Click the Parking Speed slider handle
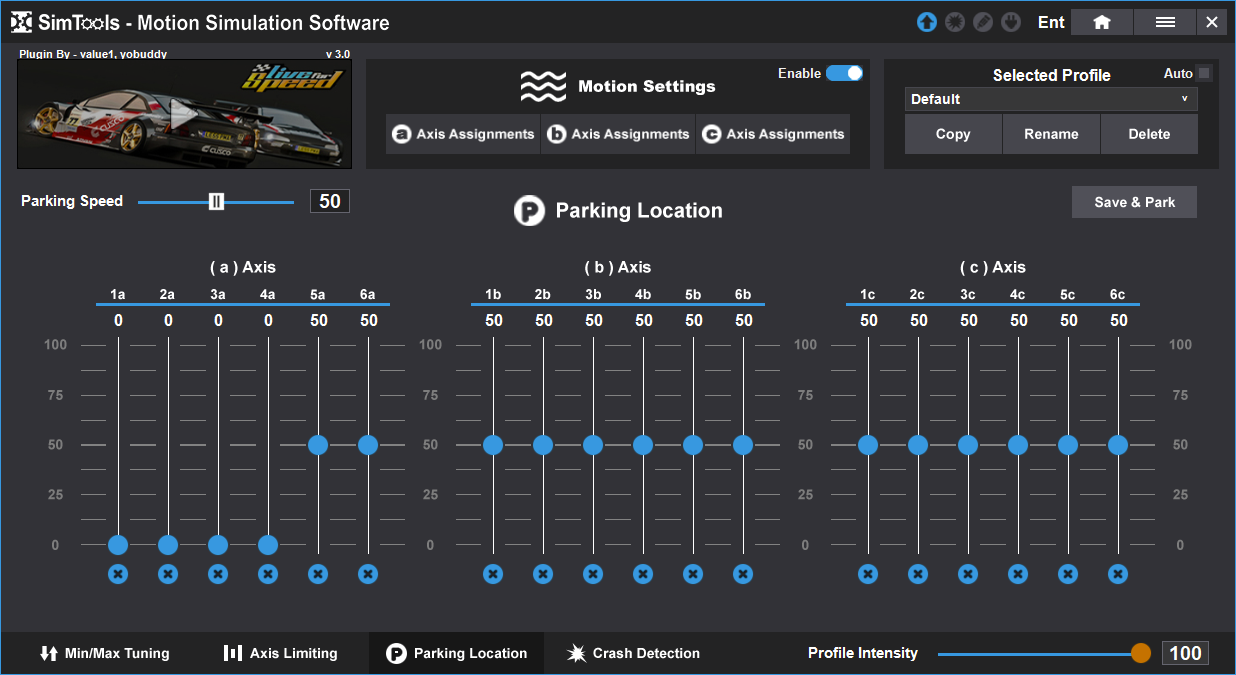This screenshot has width=1236, height=675. click(216, 201)
